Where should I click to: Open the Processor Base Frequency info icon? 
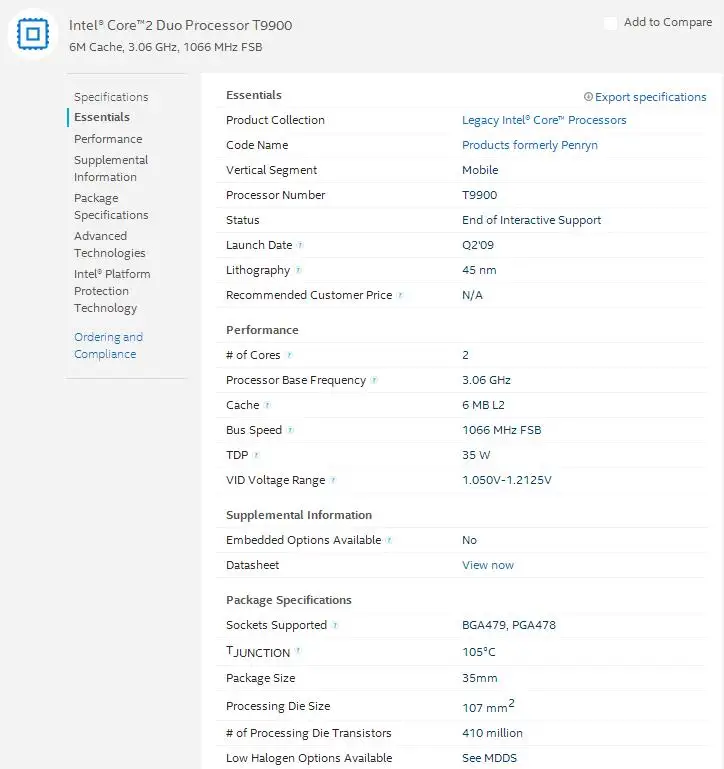point(374,380)
